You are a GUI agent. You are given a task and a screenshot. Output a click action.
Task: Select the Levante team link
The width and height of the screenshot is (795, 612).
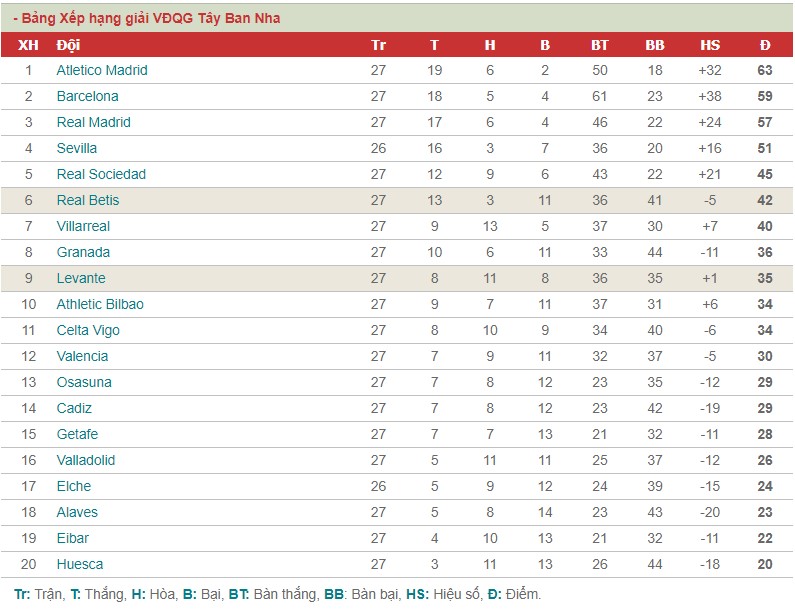click(x=81, y=278)
